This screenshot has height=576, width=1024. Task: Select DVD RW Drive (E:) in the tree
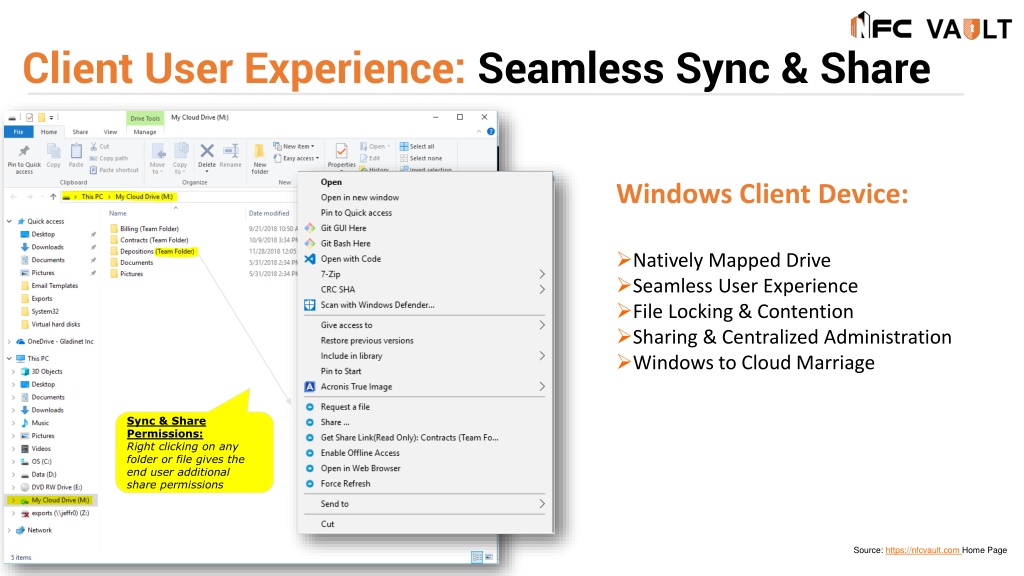pyautogui.click(x=56, y=487)
